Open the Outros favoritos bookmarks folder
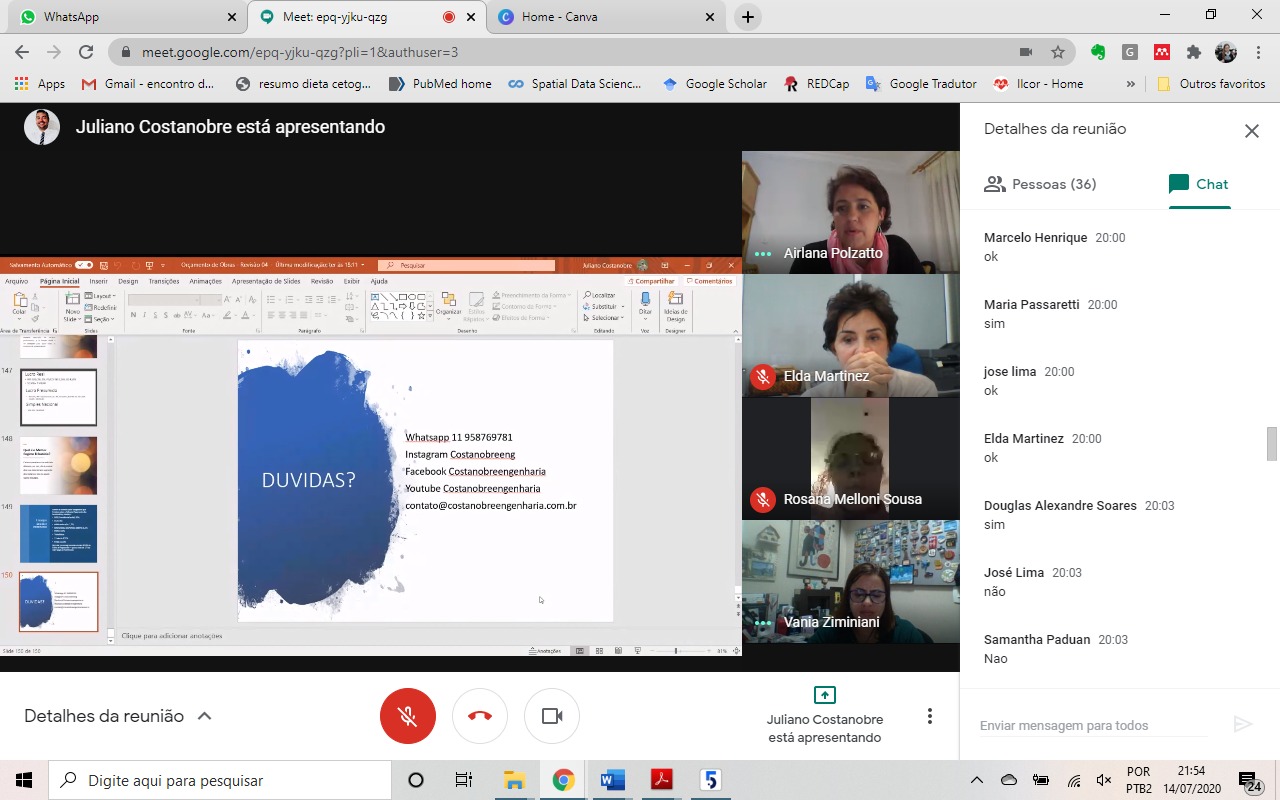 [1211, 84]
